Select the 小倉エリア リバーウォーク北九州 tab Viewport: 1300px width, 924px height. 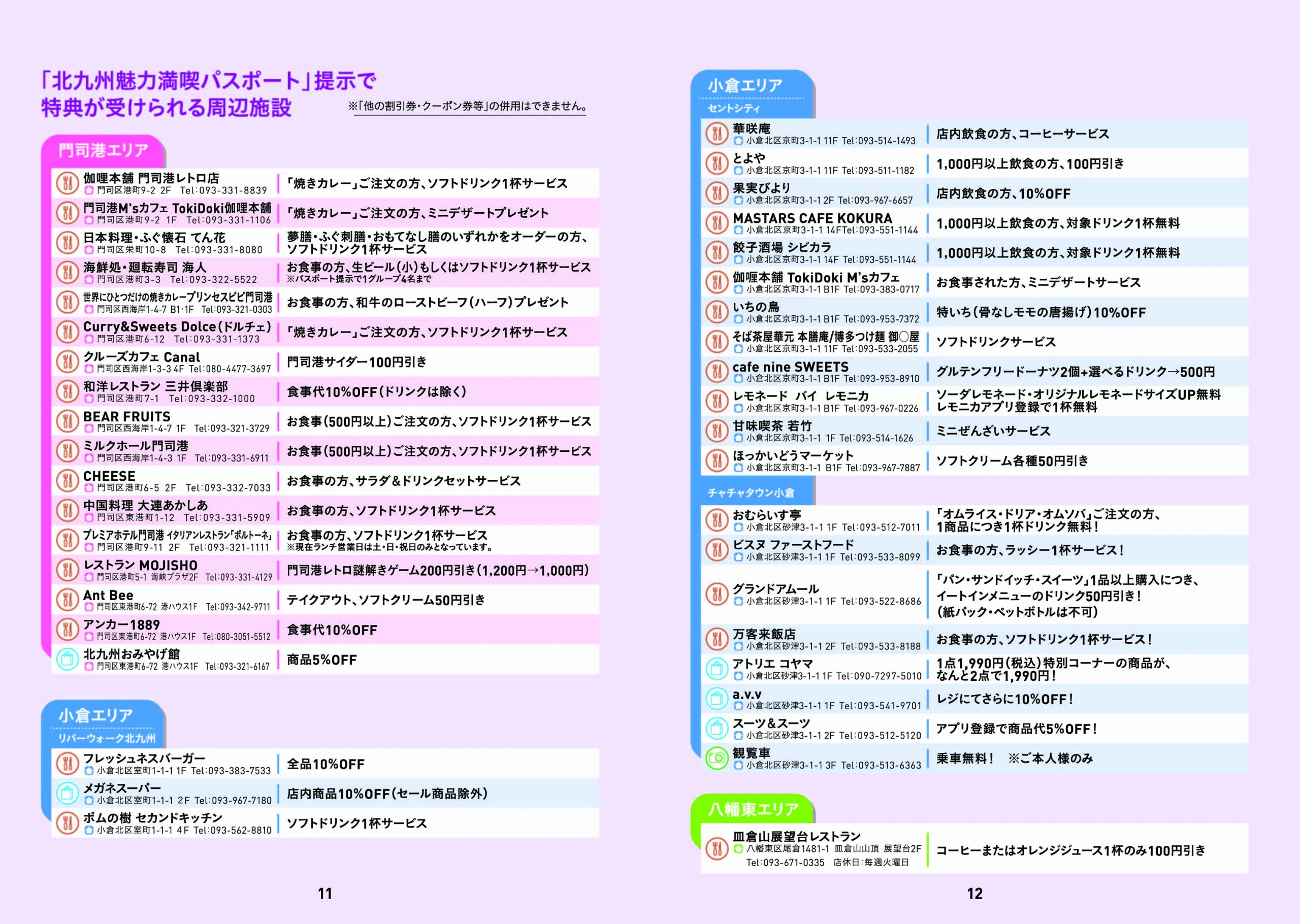point(103,724)
